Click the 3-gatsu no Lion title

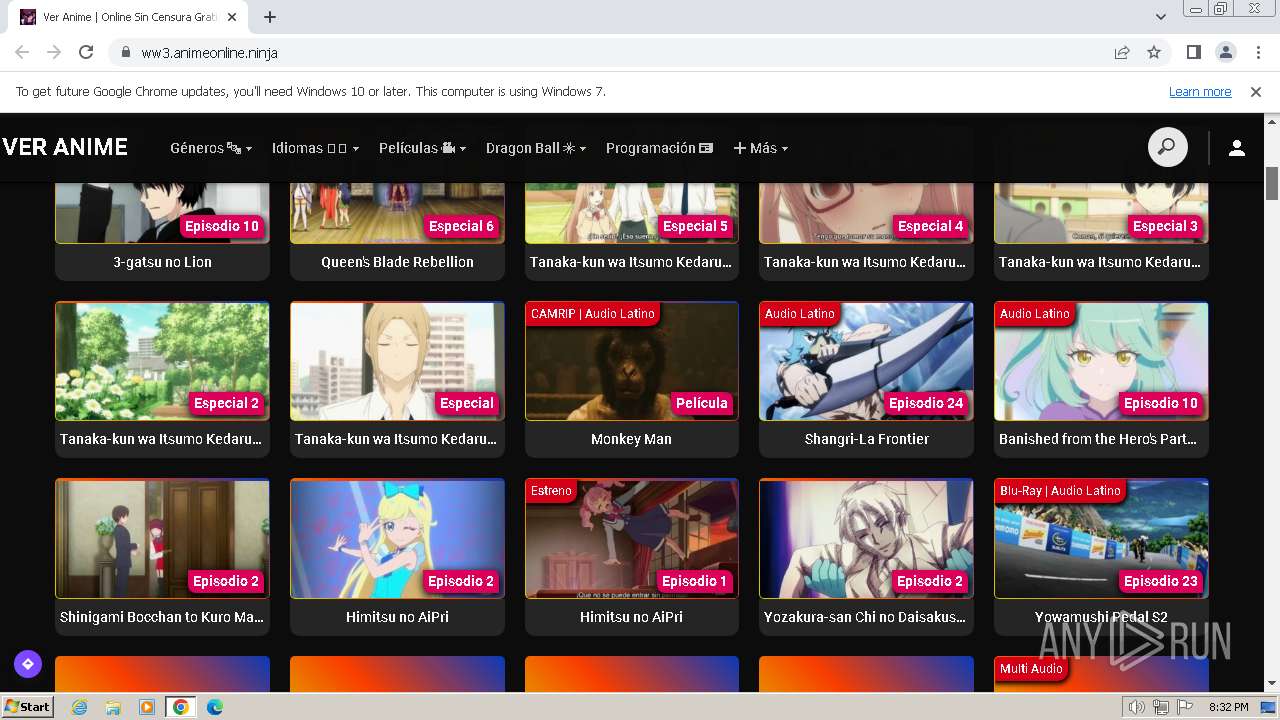click(162, 262)
